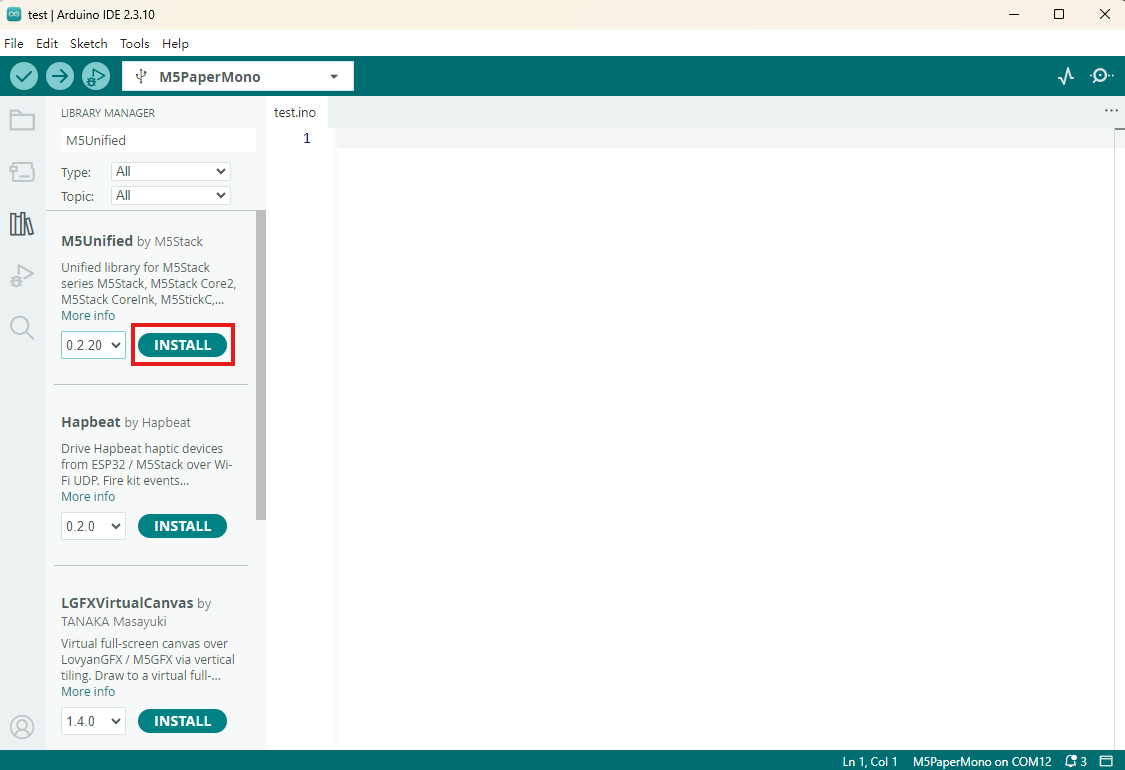Open LGFXVirtualCanvas version 1.4.0 dropdown
This screenshot has width=1125, height=770.
coord(93,721)
